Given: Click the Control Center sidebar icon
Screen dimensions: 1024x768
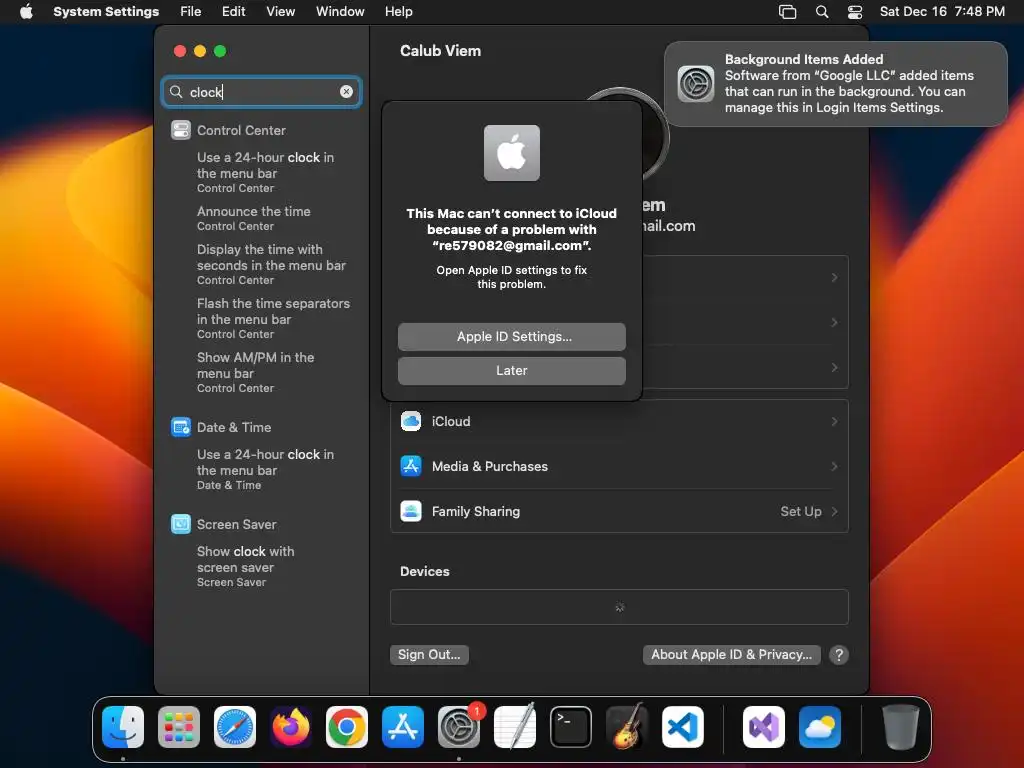Looking at the screenshot, I should [x=181, y=130].
